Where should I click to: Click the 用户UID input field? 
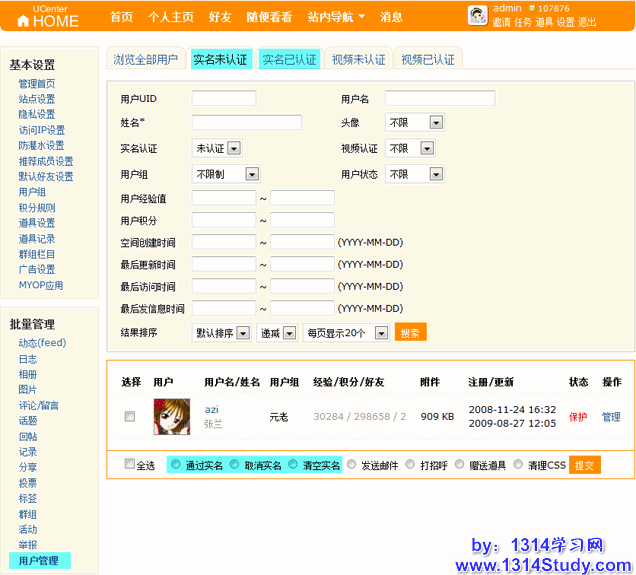(x=224, y=98)
